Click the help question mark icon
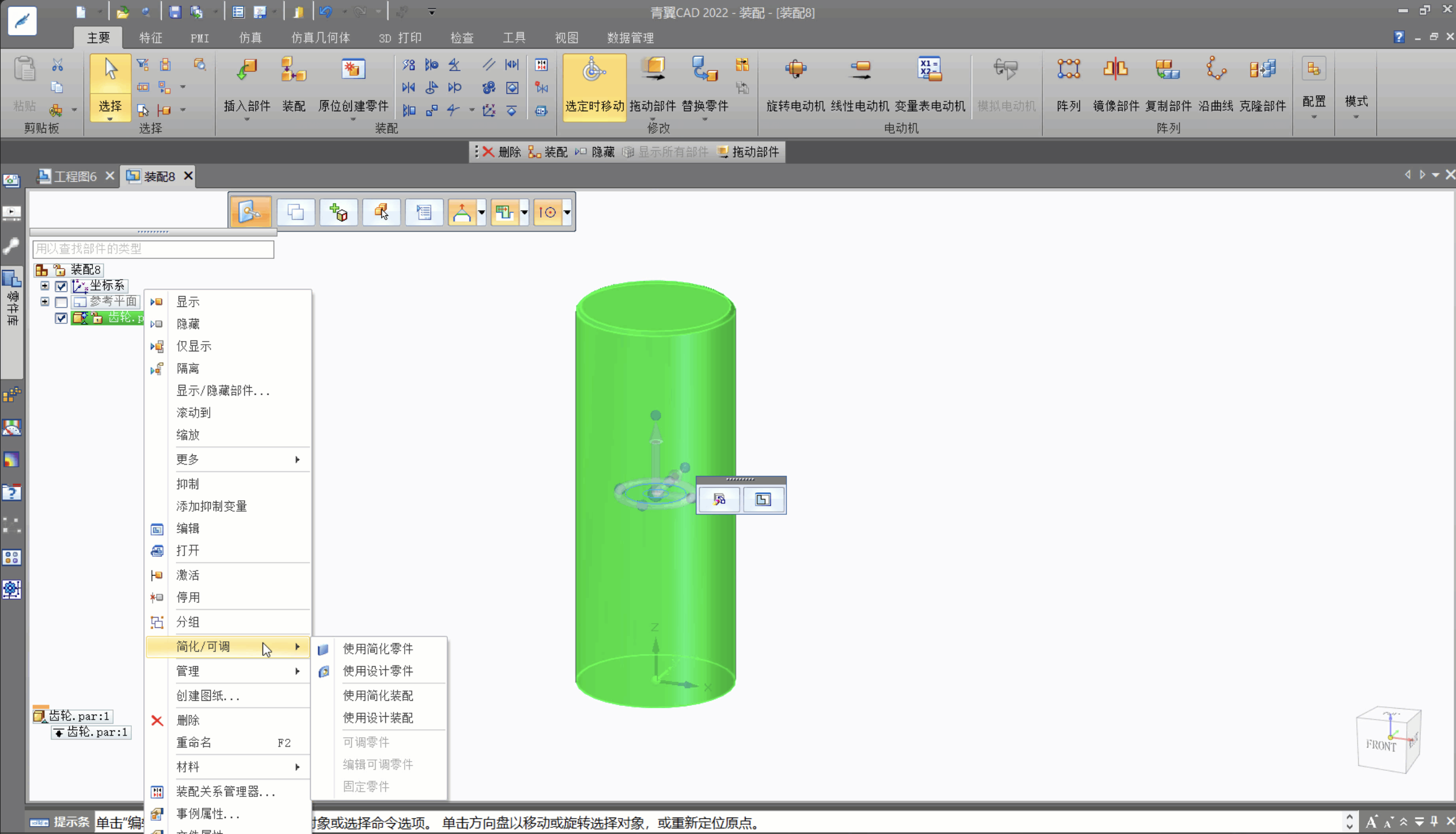1456x834 pixels. 1399,37
